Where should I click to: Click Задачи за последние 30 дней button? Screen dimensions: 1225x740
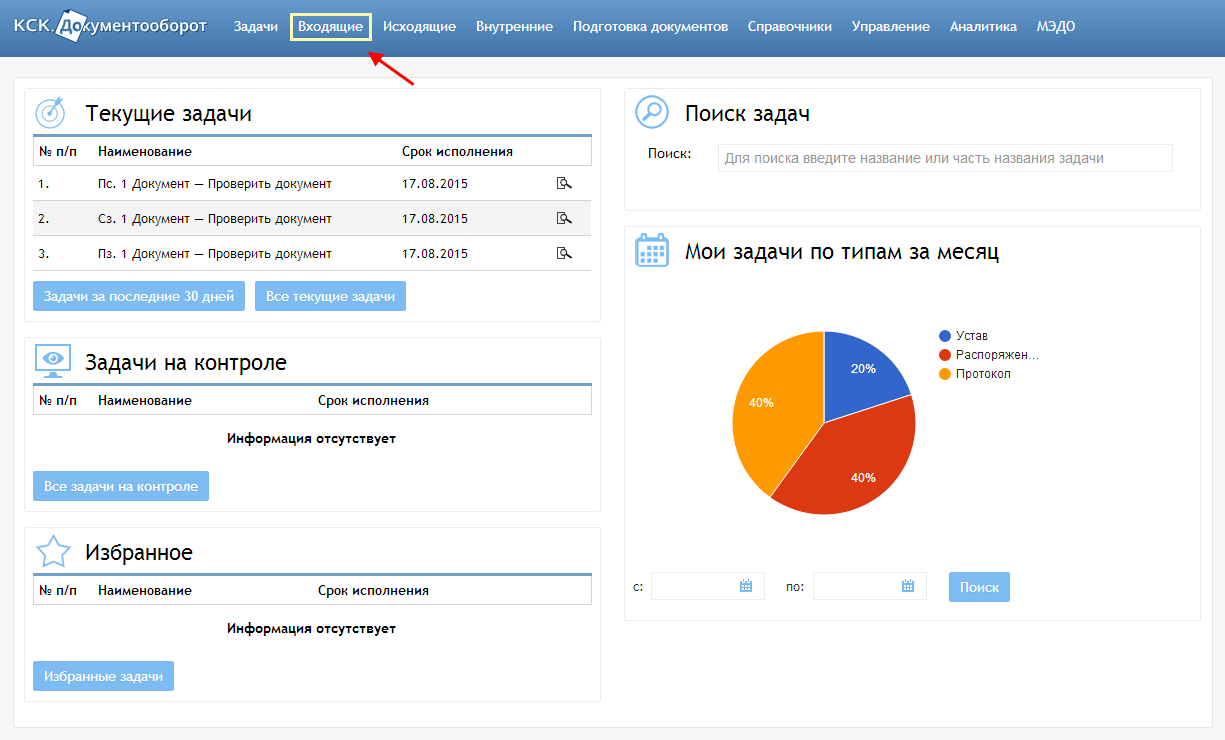[x=139, y=296]
